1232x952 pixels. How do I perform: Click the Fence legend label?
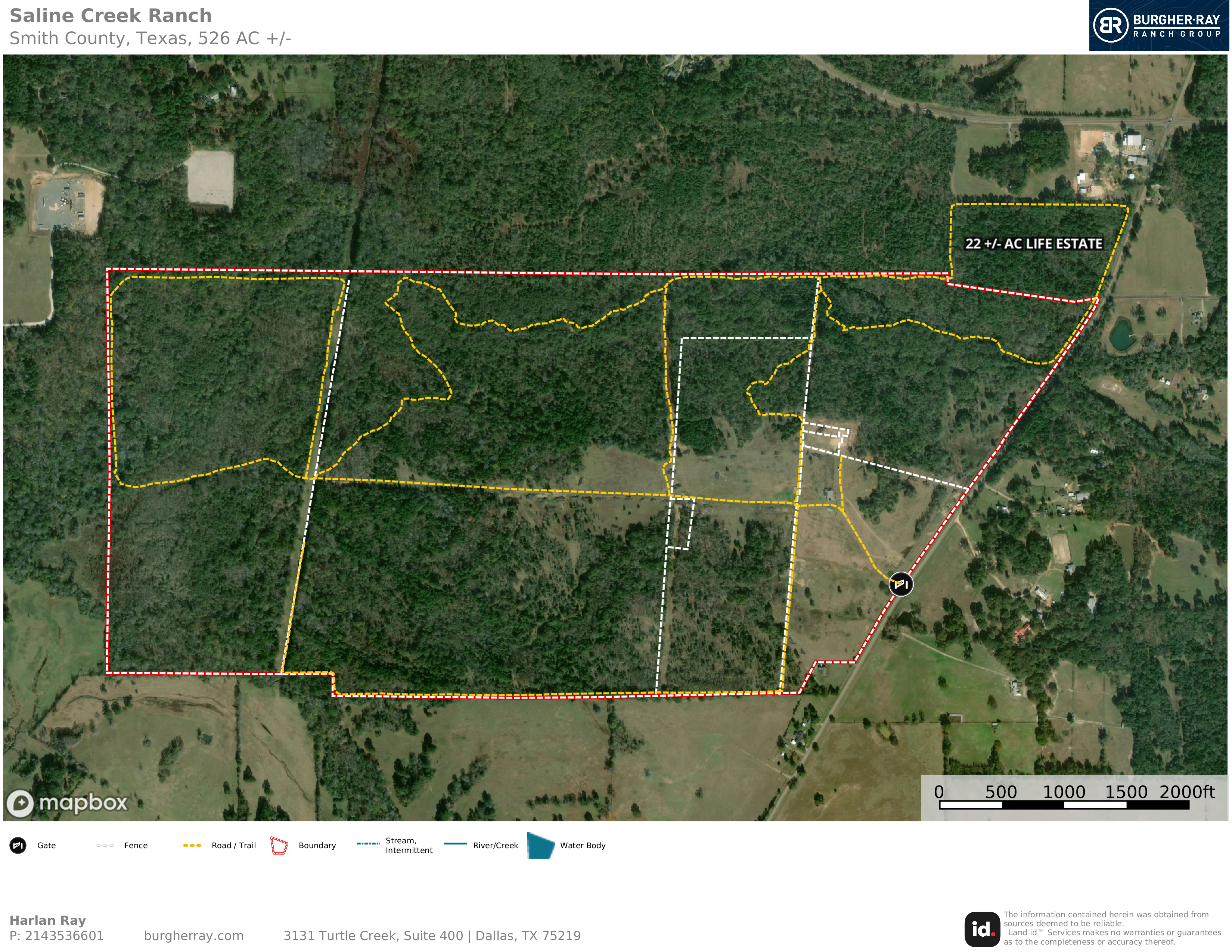coord(136,845)
